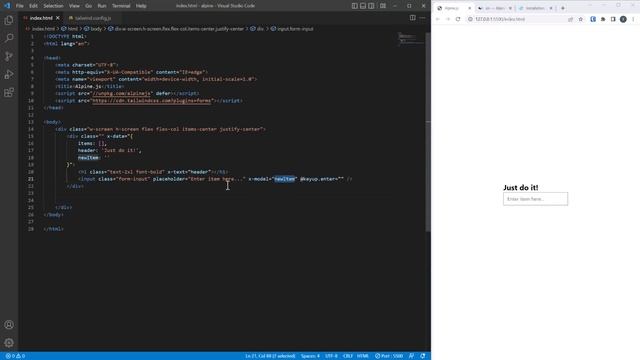The width and height of the screenshot is (640, 360).
Task: Open the Selection menu
Action: [53, 6]
